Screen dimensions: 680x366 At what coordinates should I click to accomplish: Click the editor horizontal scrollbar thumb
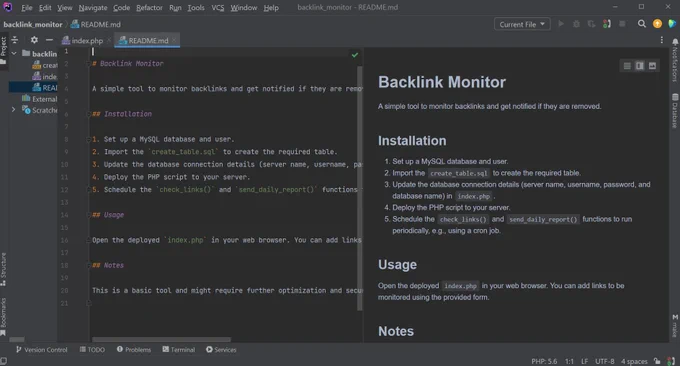click(x=161, y=340)
